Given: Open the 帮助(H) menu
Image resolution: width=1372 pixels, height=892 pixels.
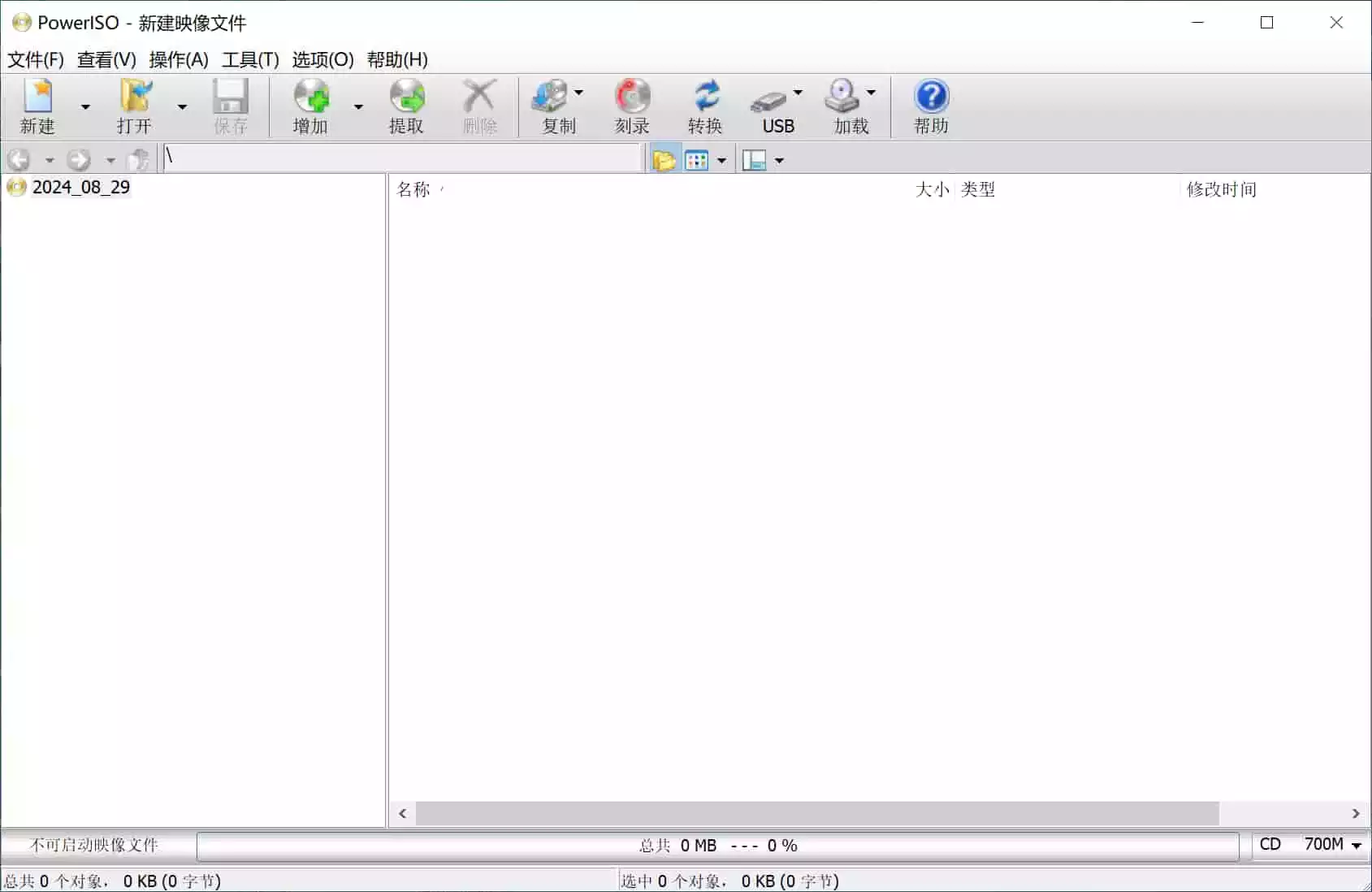Looking at the screenshot, I should pos(397,59).
